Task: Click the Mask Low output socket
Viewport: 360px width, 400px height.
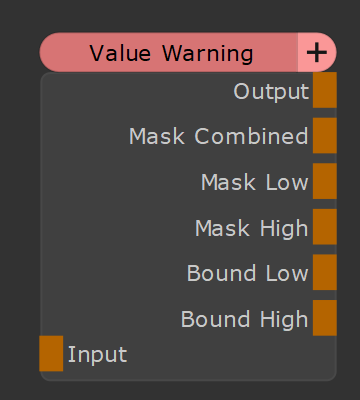Action: [x=325, y=181]
